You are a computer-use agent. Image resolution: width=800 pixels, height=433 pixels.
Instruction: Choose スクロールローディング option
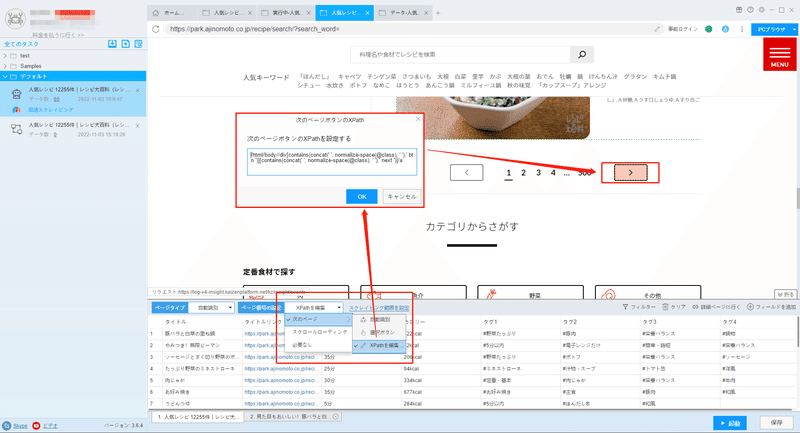[318, 332]
